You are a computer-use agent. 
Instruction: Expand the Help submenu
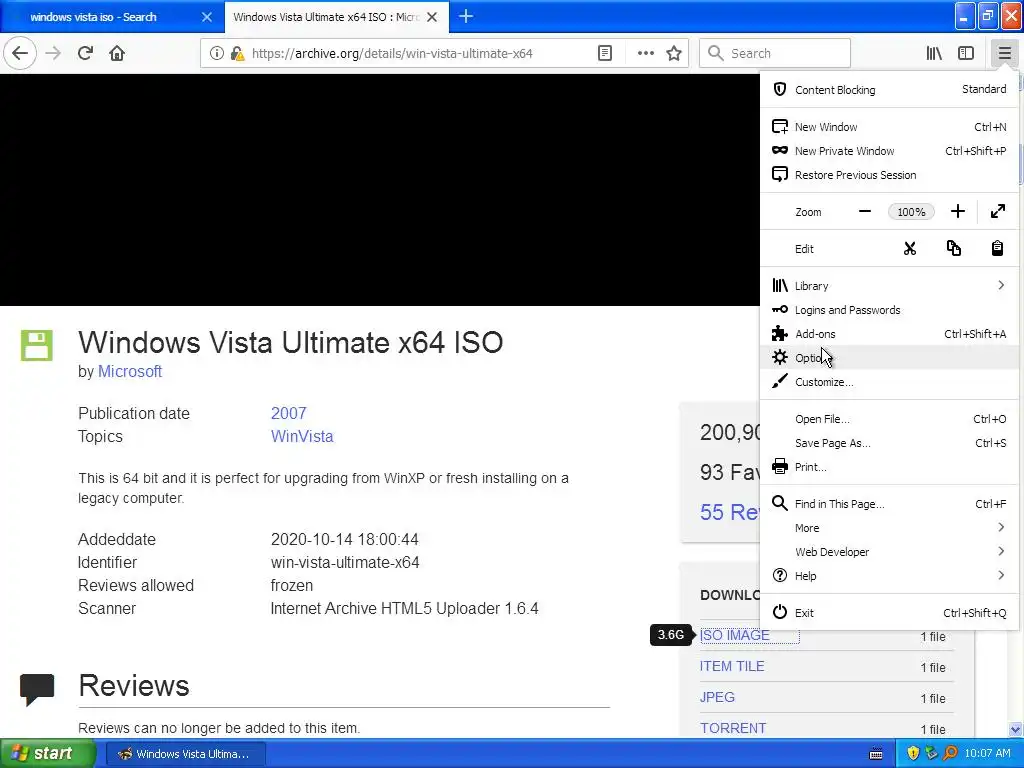click(889, 575)
